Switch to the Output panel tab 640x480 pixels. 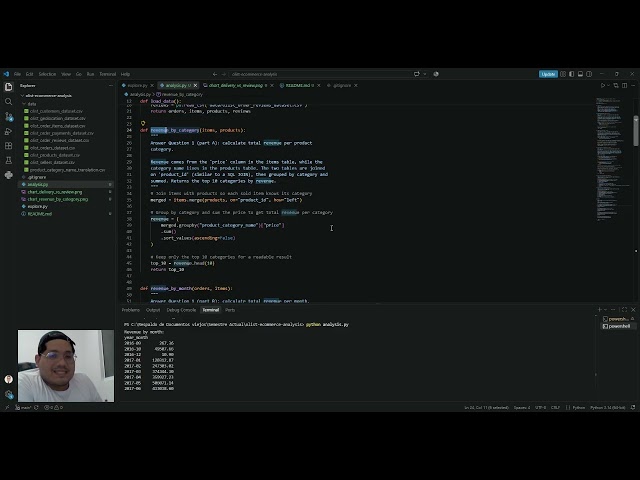coord(153,310)
